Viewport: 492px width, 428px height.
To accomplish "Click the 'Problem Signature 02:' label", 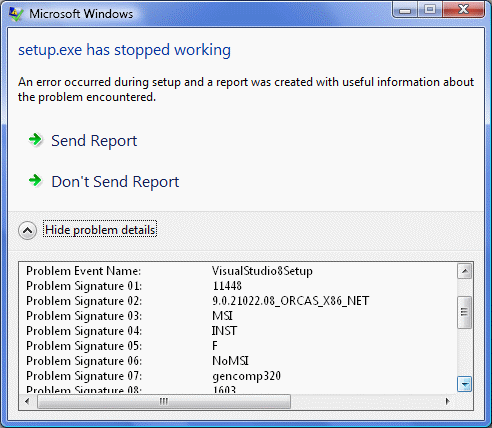I will pyautogui.click(x=84, y=301).
